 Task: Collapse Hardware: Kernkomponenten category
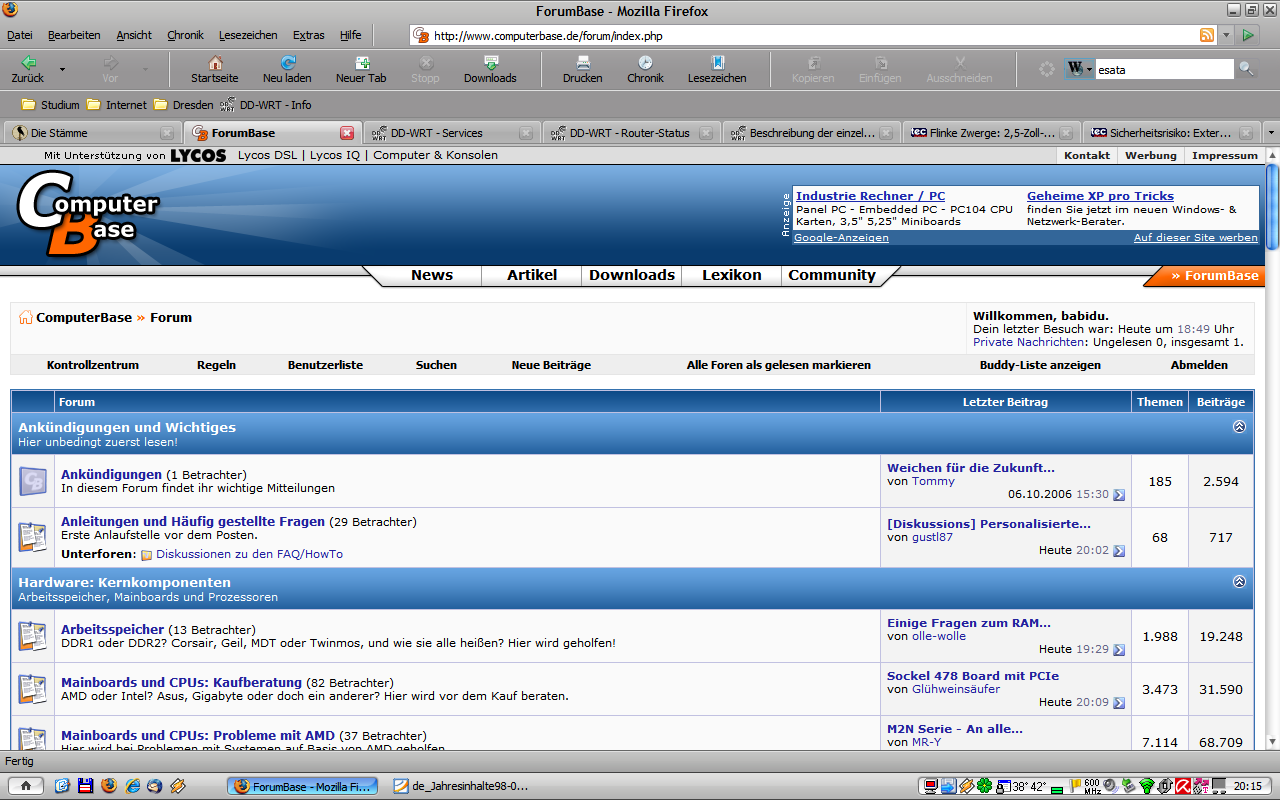pyautogui.click(x=1239, y=582)
